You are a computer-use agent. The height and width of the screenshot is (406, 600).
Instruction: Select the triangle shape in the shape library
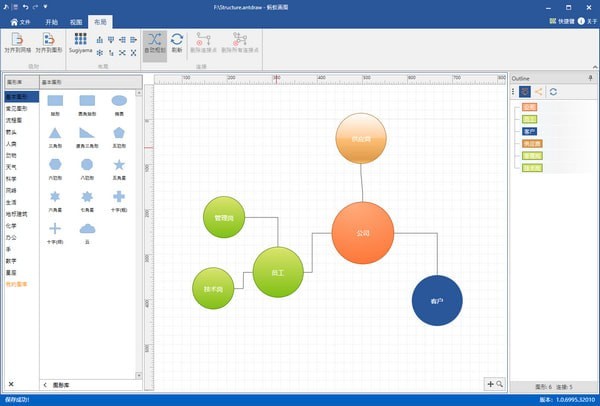point(55,132)
